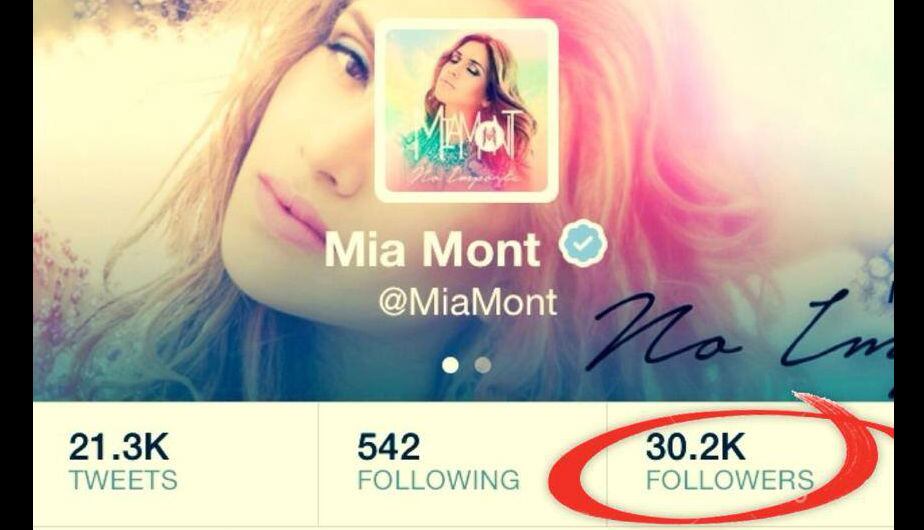Click the cursive 'No Im' banner text
This screenshot has width=924, height=530.
(x=745, y=336)
